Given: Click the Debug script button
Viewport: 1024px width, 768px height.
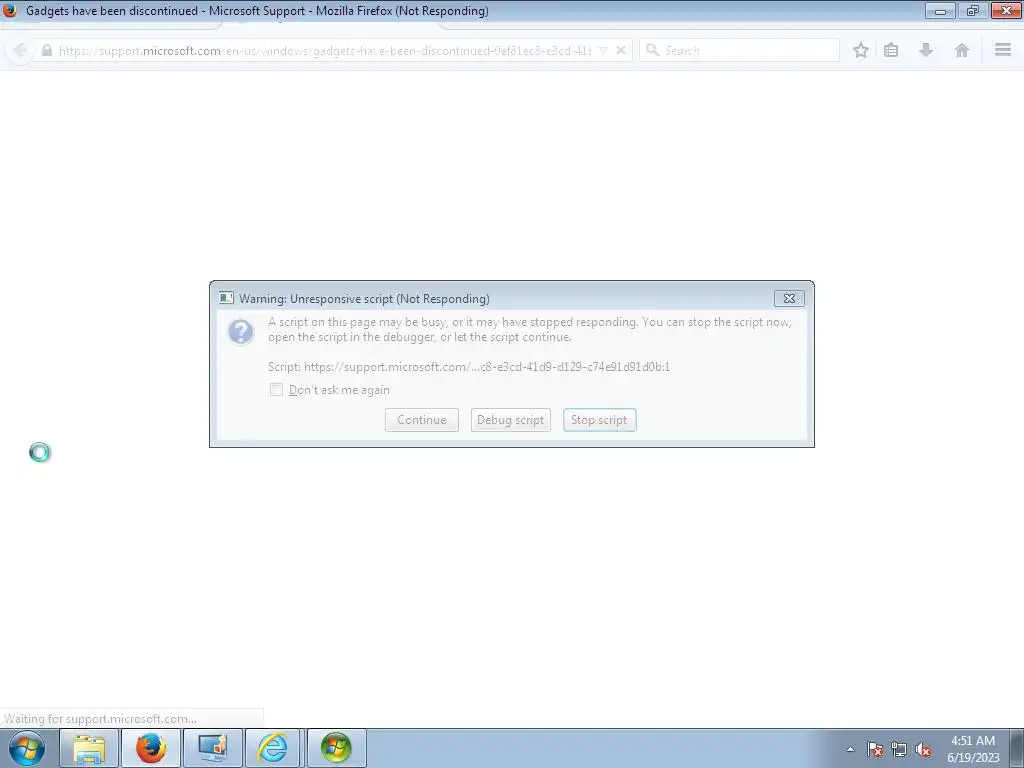Looking at the screenshot, I should 511,420.
